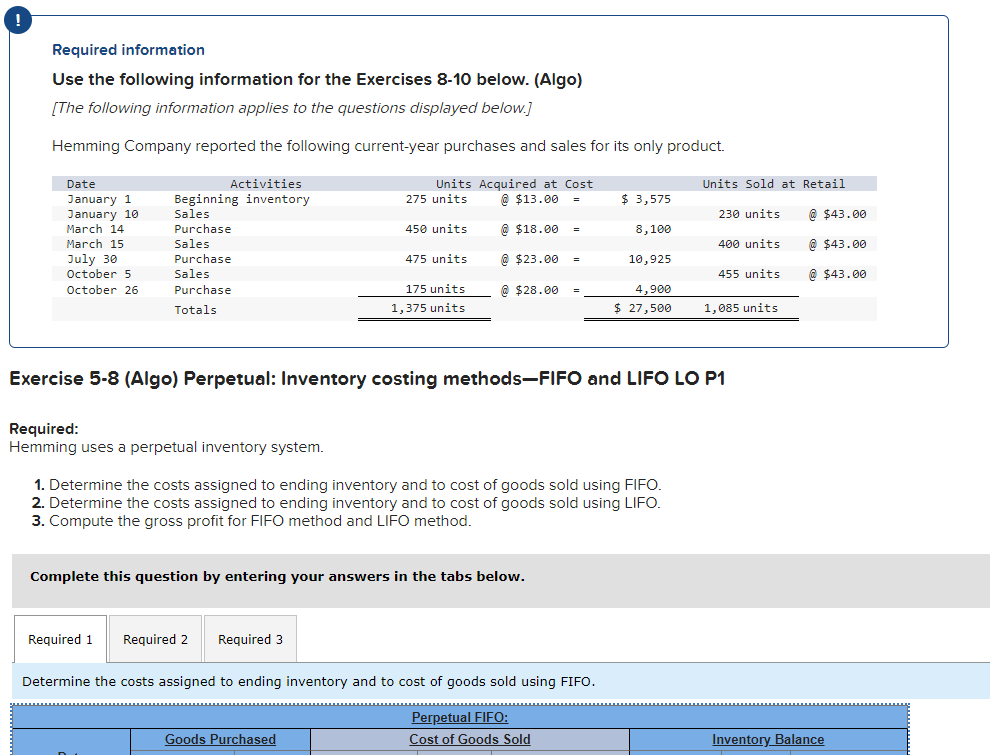990x756 pixels.
Task: Click the January 1 Beginning inventory row
Action: click(x=300, y=198)
